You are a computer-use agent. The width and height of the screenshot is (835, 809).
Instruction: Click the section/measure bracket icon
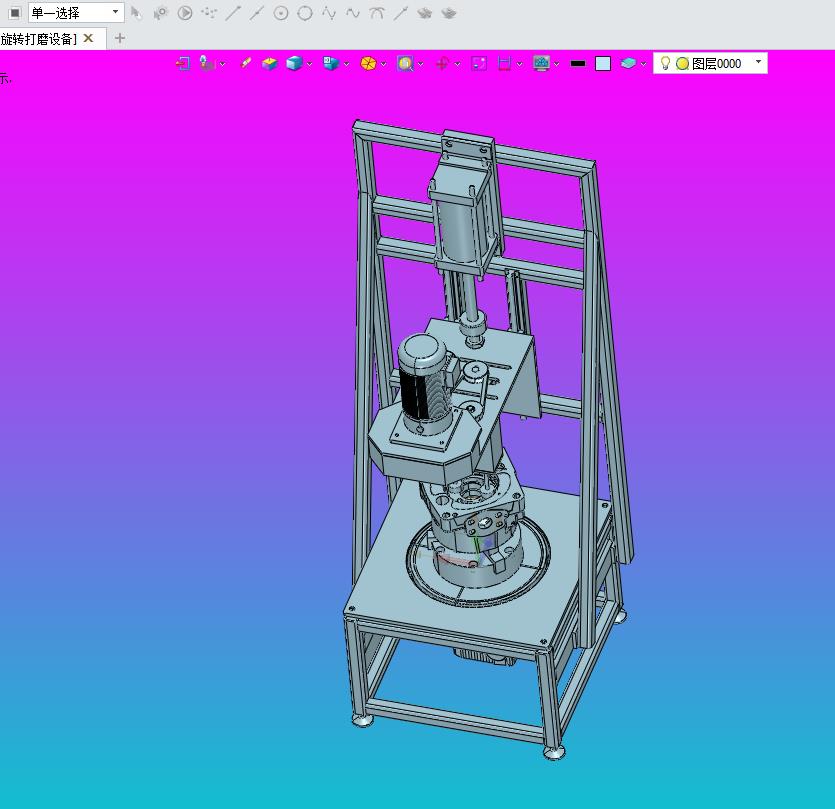tap(504, 64)
